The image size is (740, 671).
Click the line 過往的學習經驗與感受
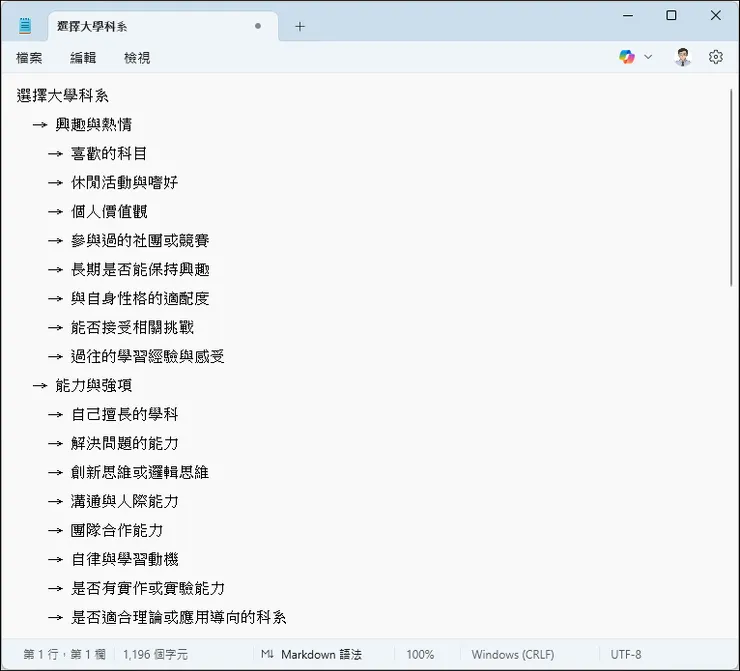coord(148,357)
